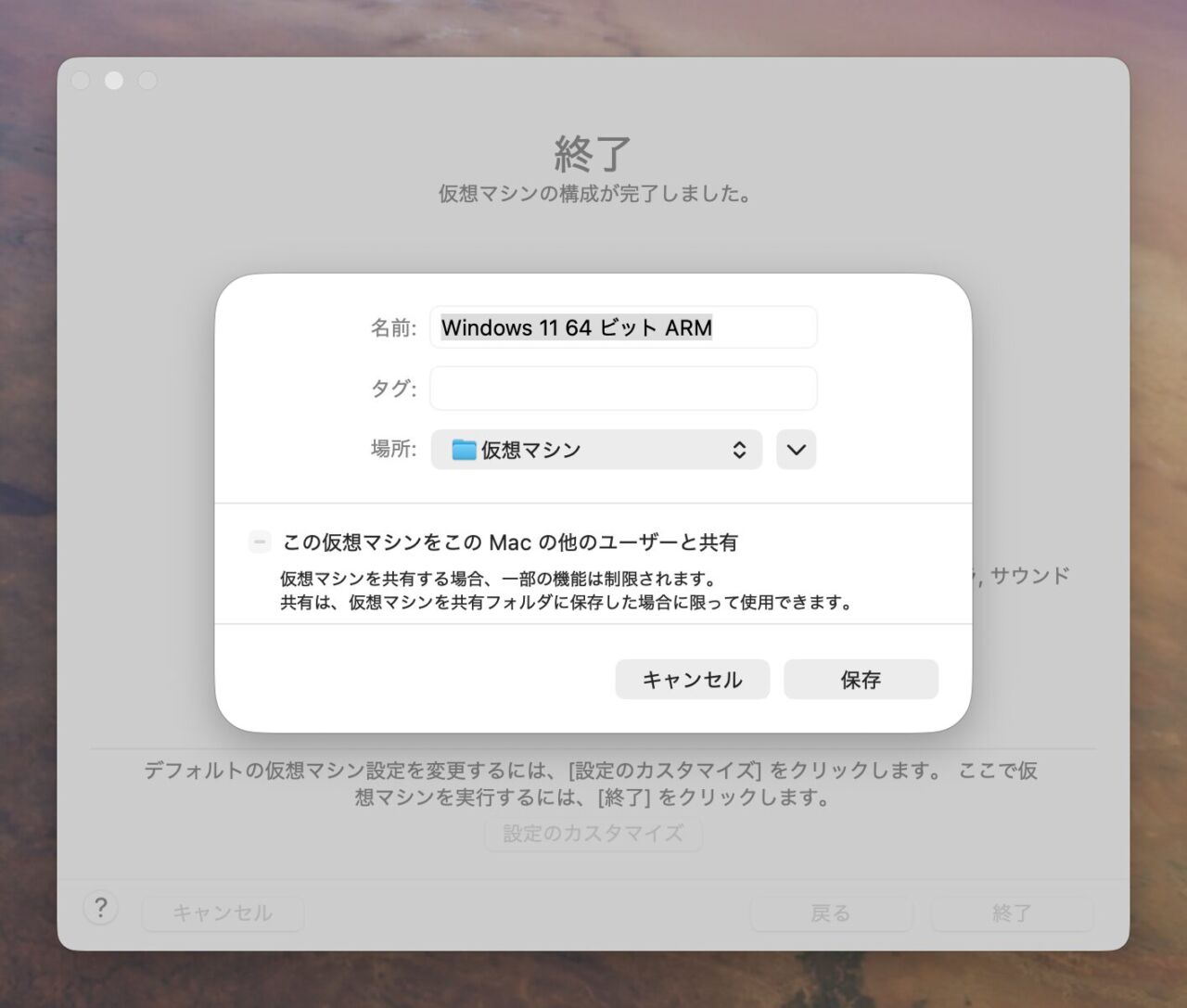Viewport: 1187px width, 1008px height.
Task: Click the 場所: label text
Action: (x=393, y=449)
